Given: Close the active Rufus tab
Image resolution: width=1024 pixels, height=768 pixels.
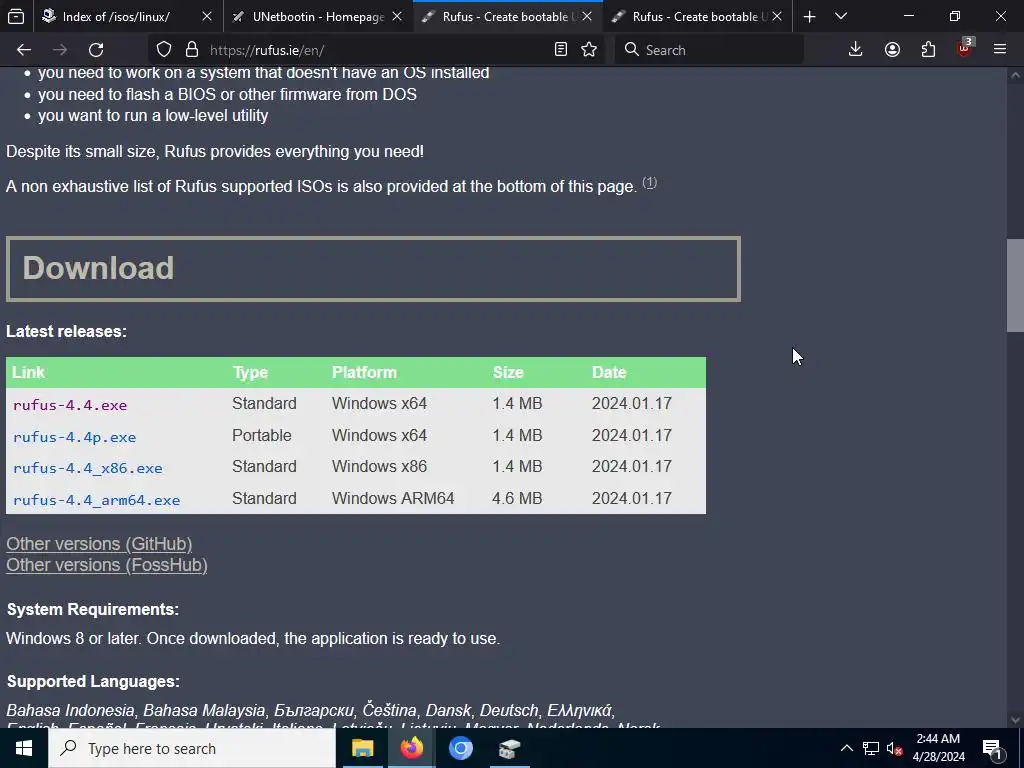Looking at the screenshot, I should [587, 16].
